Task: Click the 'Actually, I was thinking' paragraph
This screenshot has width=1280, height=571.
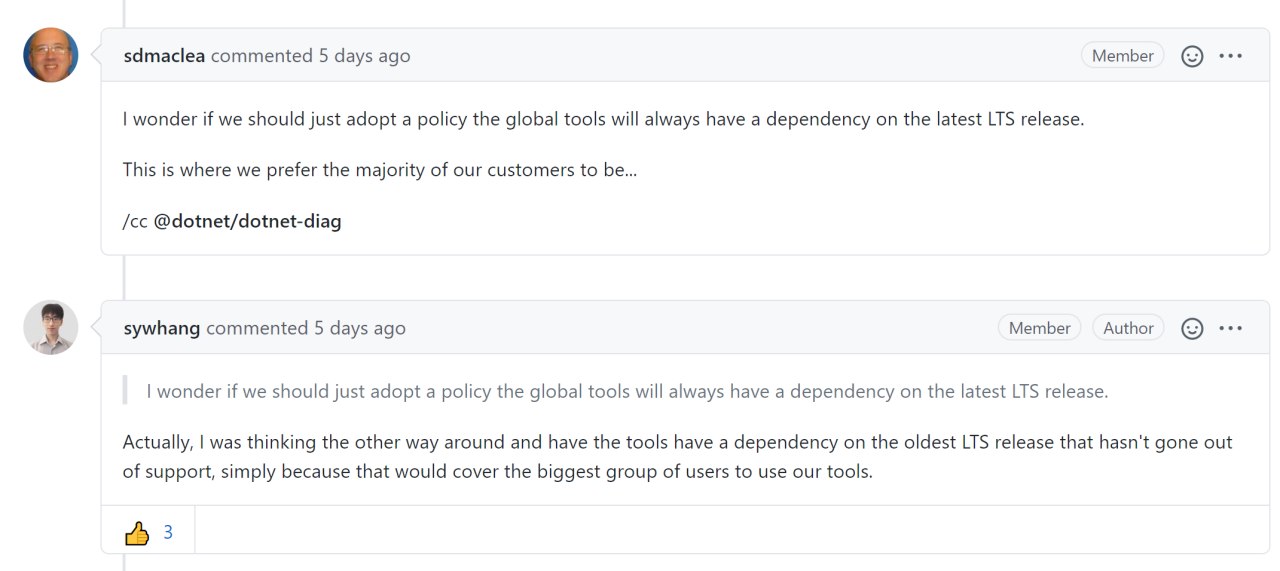Action: pos(678,456)
